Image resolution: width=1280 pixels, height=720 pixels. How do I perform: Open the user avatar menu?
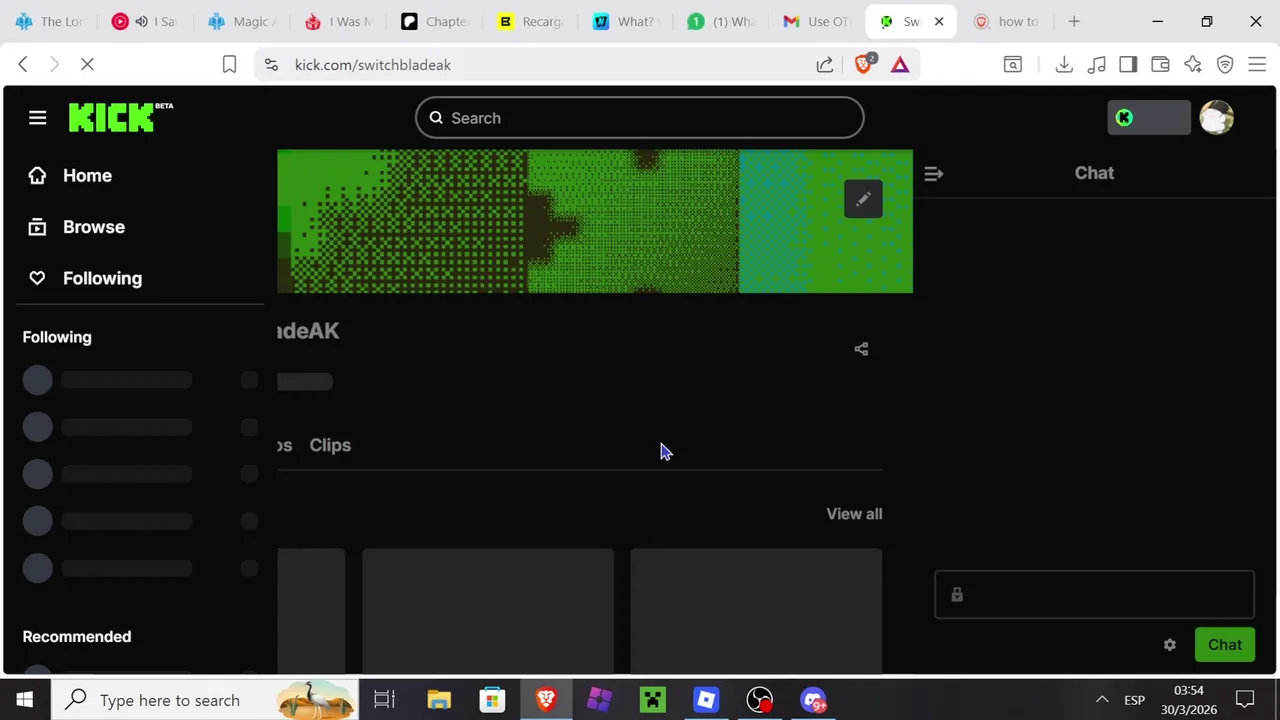tap(1217, 118)
